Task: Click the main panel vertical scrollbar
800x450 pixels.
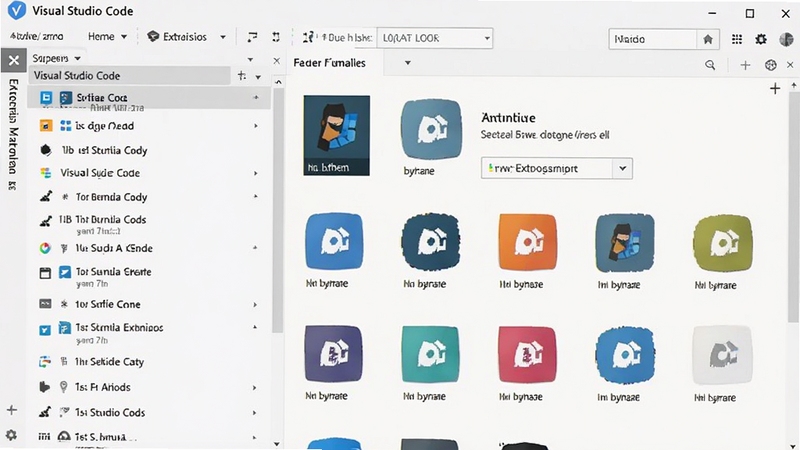Action: (x=793, y=209)
